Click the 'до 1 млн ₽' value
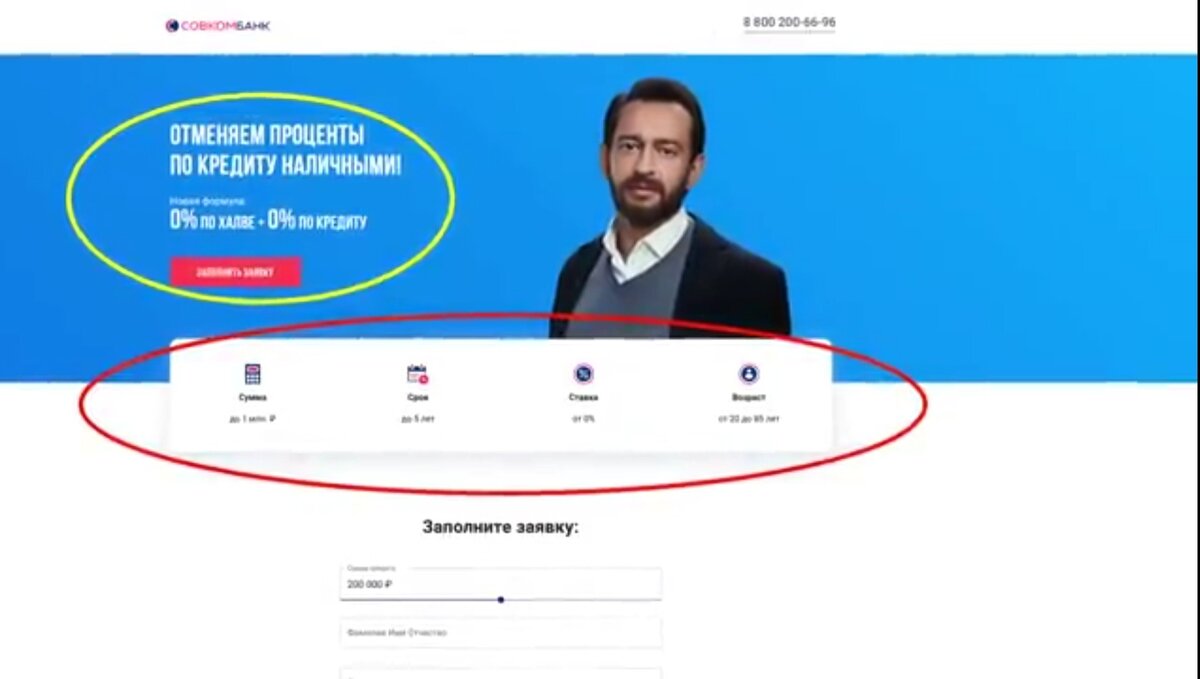Screen dimensions: 1200x679 click(x=252, y=419)
